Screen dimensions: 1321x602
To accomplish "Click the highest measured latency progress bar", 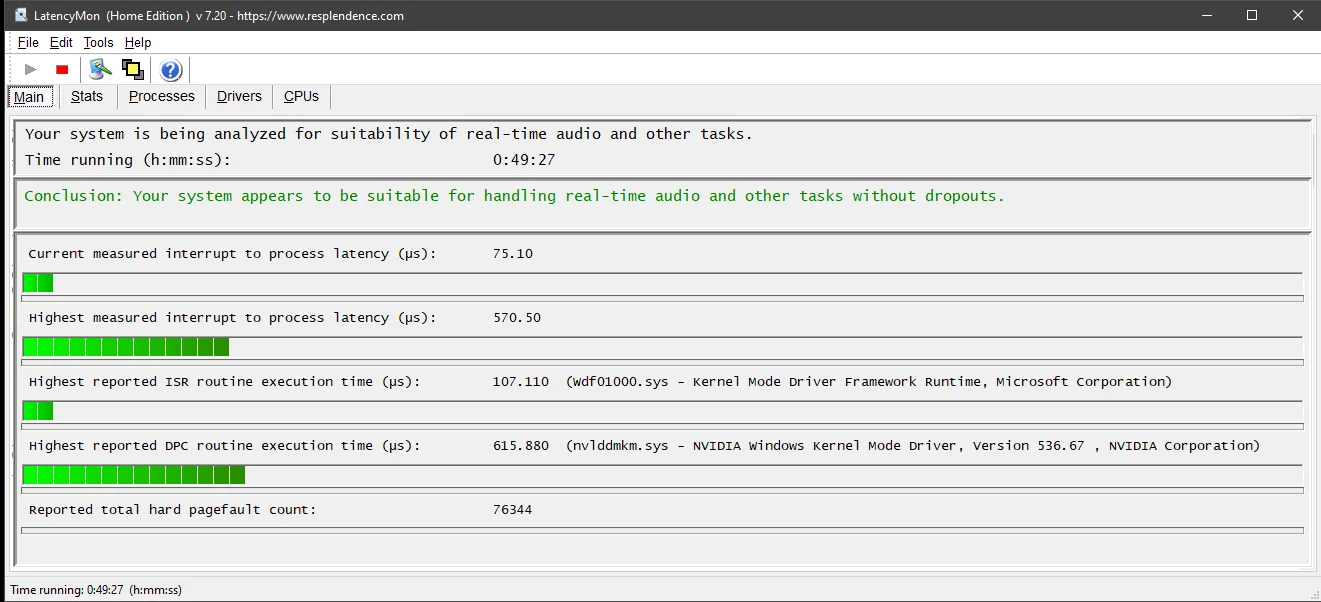I will pos(662,347).
